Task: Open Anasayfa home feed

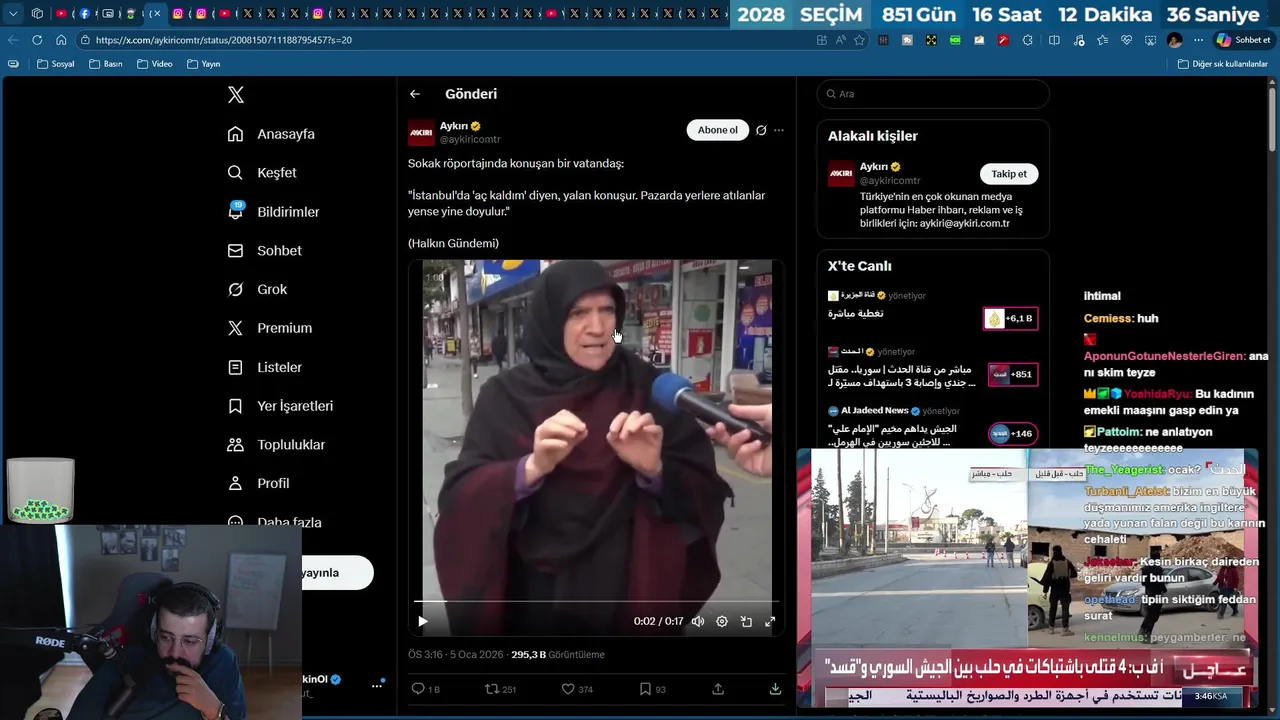Action: (271, 134)
